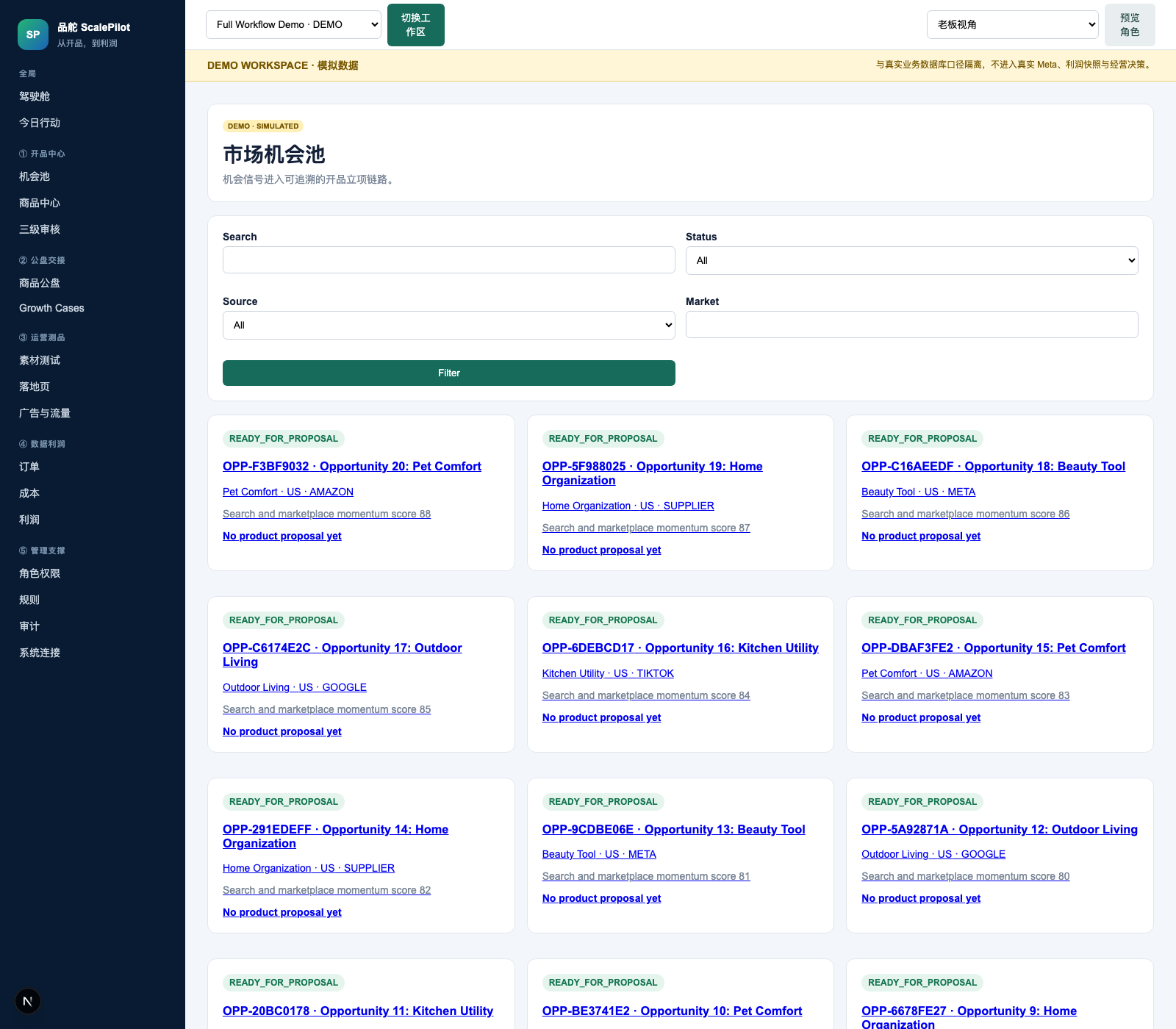This screenshot has width=1176, height=1029.
Task: Focus the Search input field
Action: 448,259
